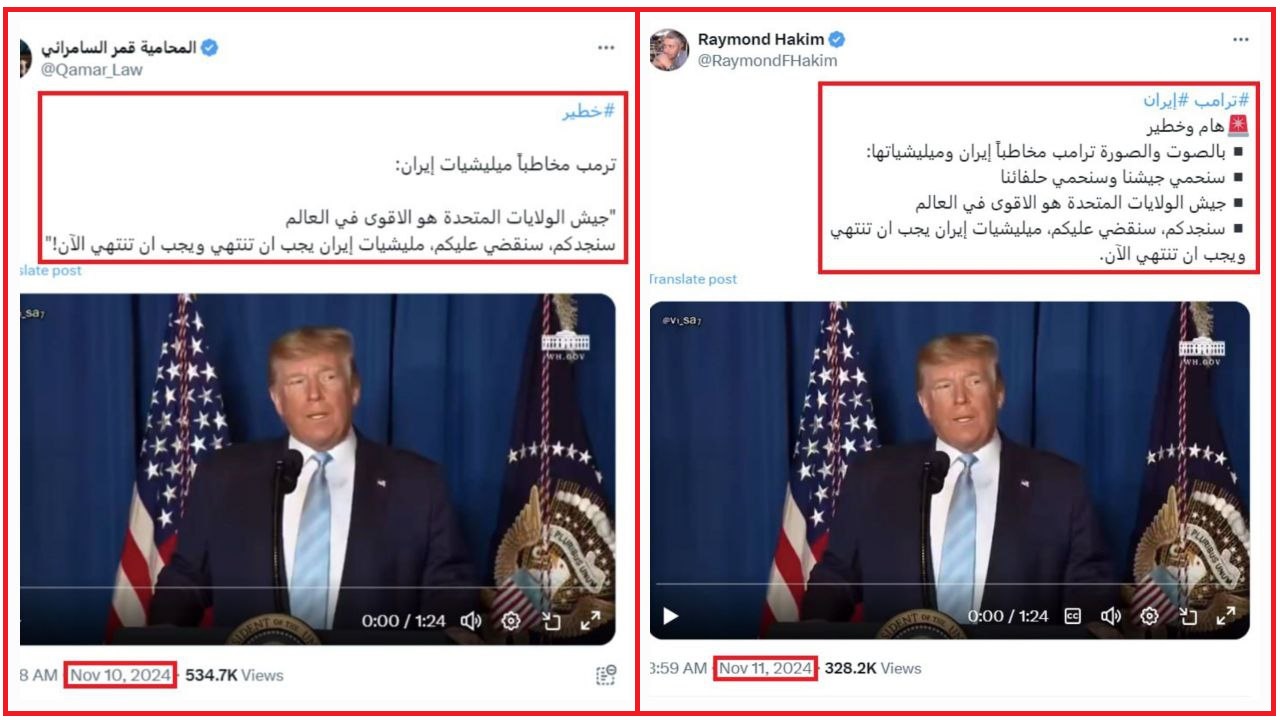Open @RaymondFHakim profile handle
This screenshot has width=1280, height=720.
click(767, 61)
